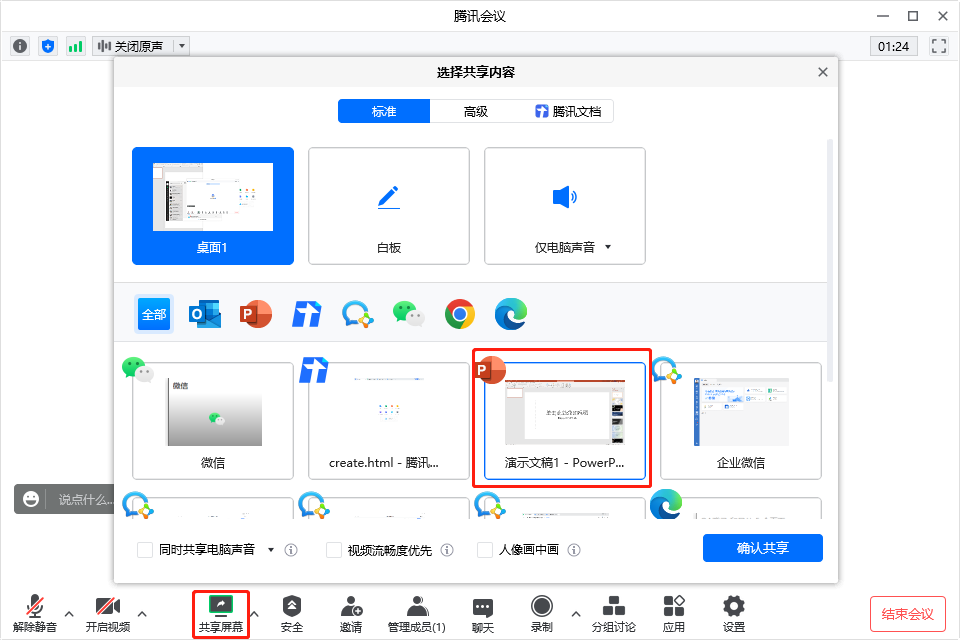Click the share dialog vertical scrollbar
960x640 pixels.
click(x=830, y=260)
